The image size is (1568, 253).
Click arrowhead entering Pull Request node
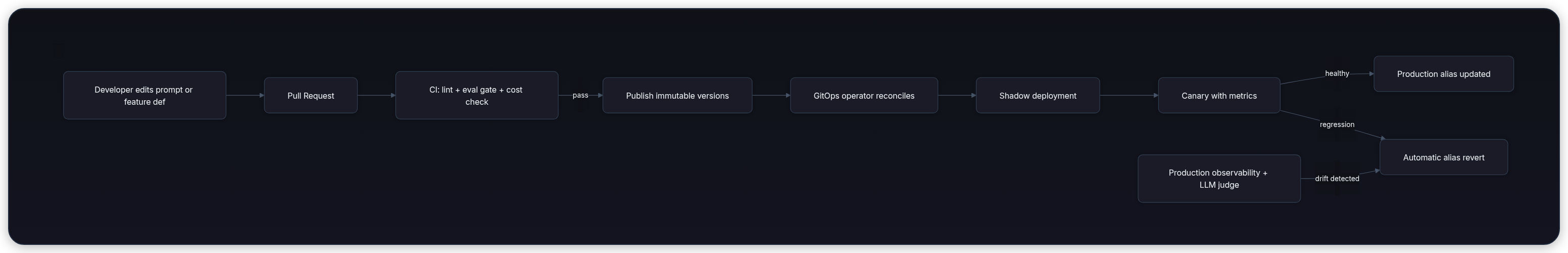[x=262, y=95]
